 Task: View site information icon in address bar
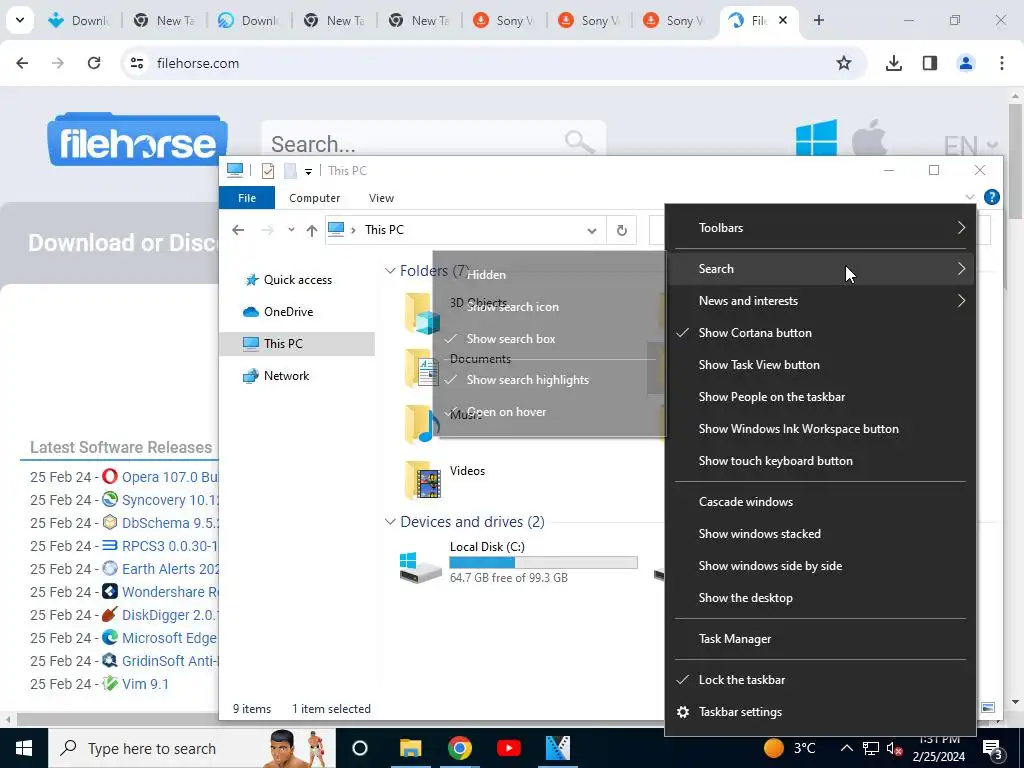pos(136,63)
